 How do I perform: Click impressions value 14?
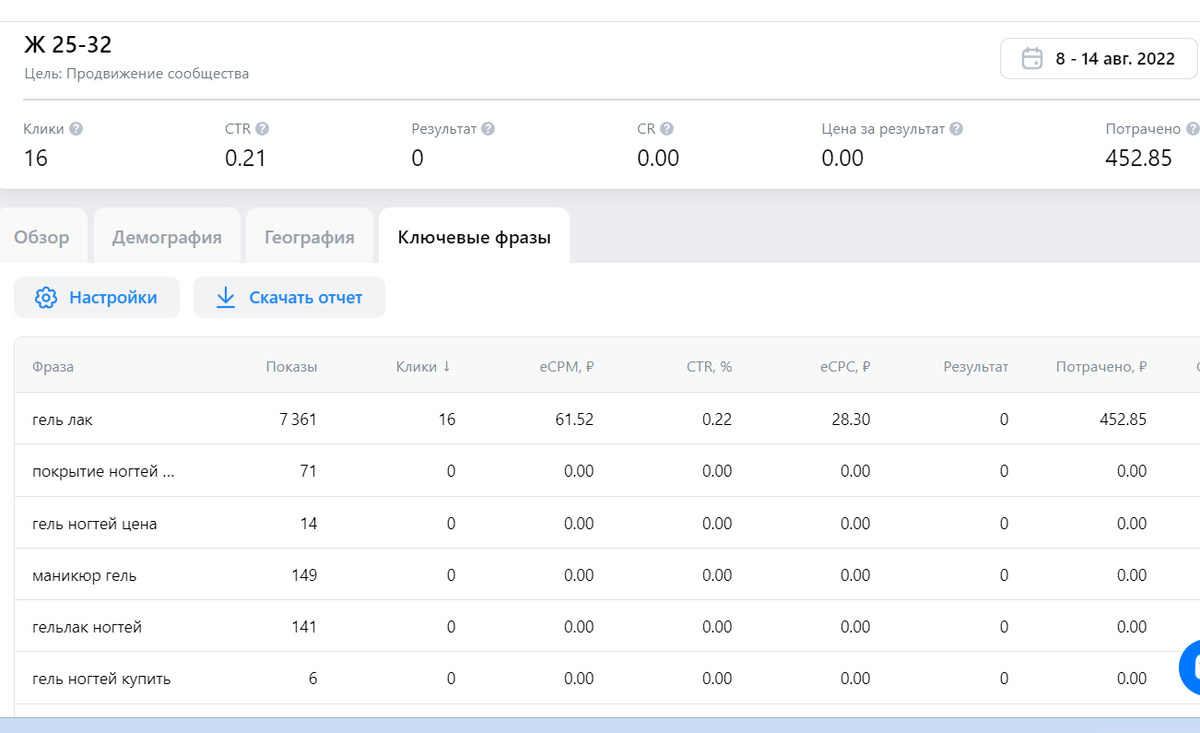click(x=308, y=524)
